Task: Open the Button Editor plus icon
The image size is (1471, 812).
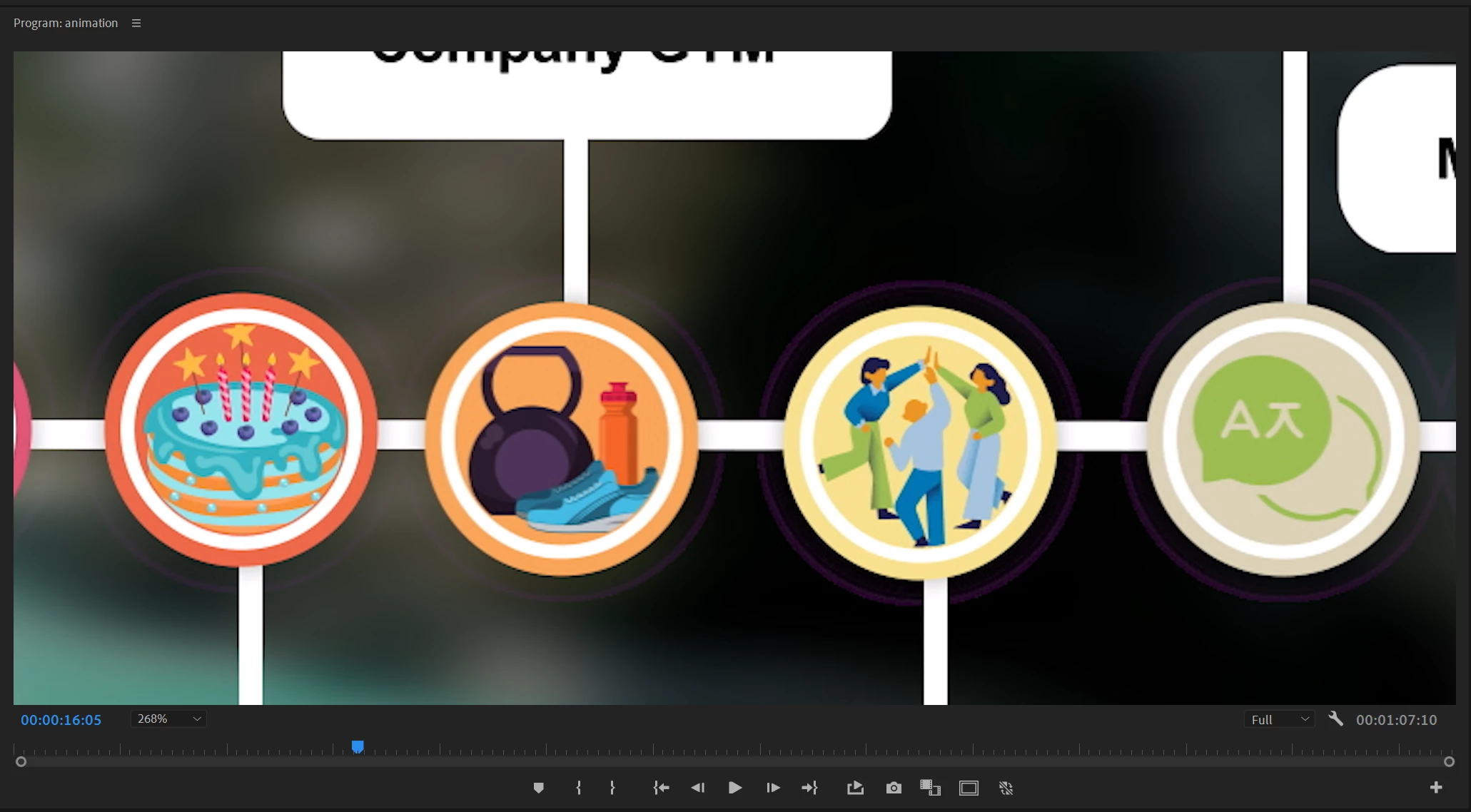Action: 1436,788
